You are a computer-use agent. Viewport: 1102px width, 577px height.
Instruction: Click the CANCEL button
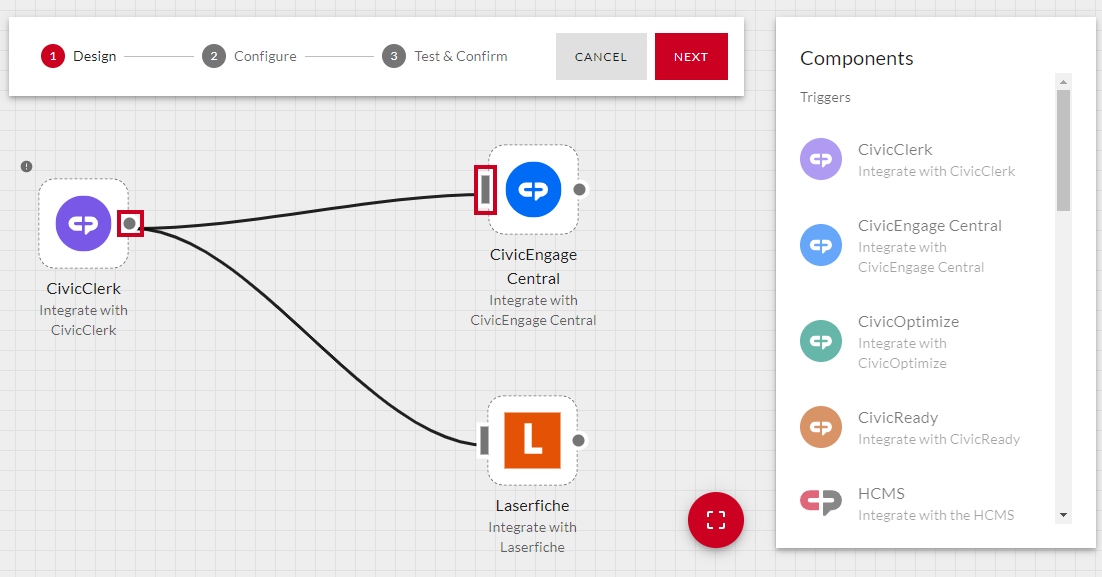[x=601, y=56]
